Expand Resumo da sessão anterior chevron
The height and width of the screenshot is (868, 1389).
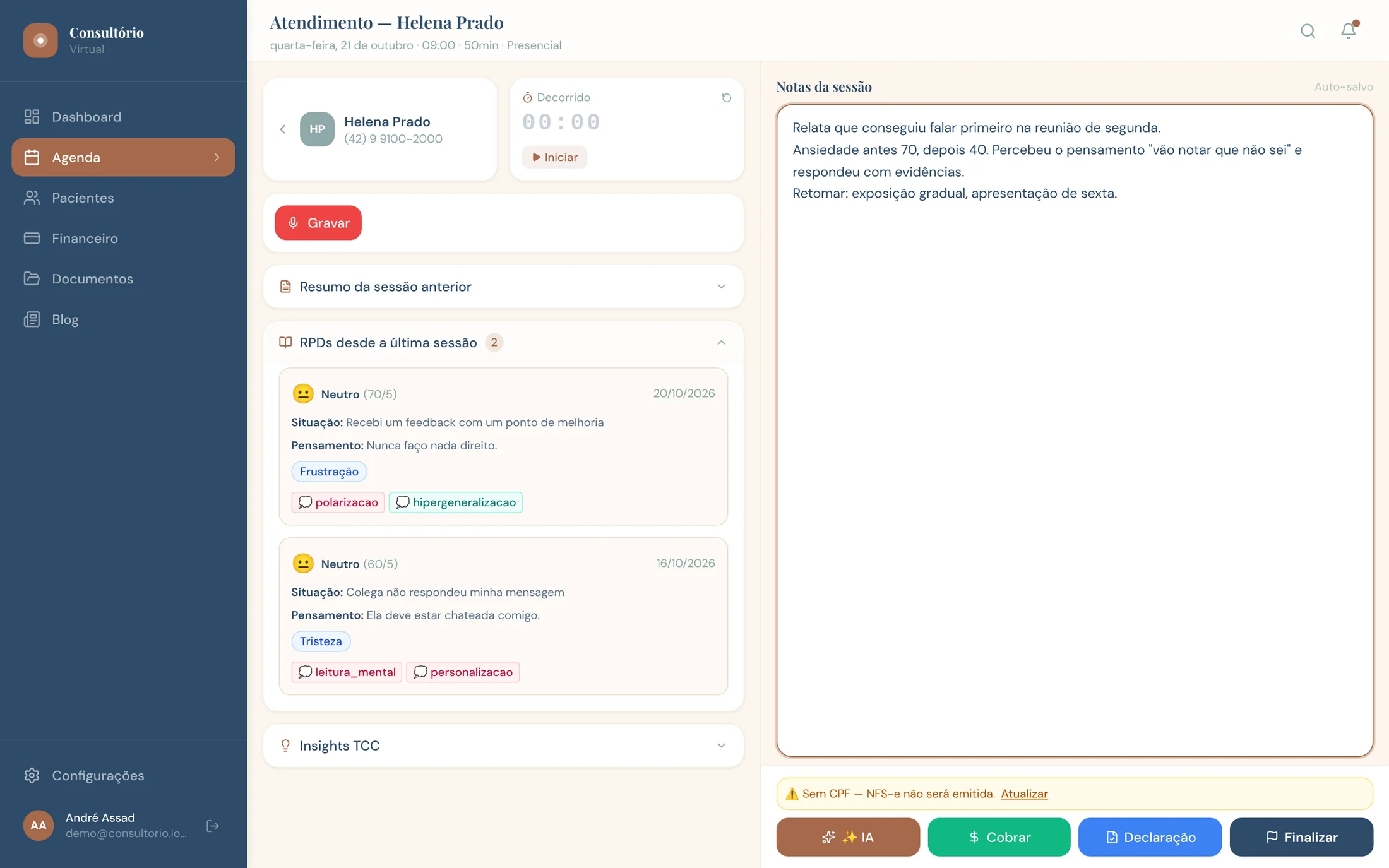721,287
